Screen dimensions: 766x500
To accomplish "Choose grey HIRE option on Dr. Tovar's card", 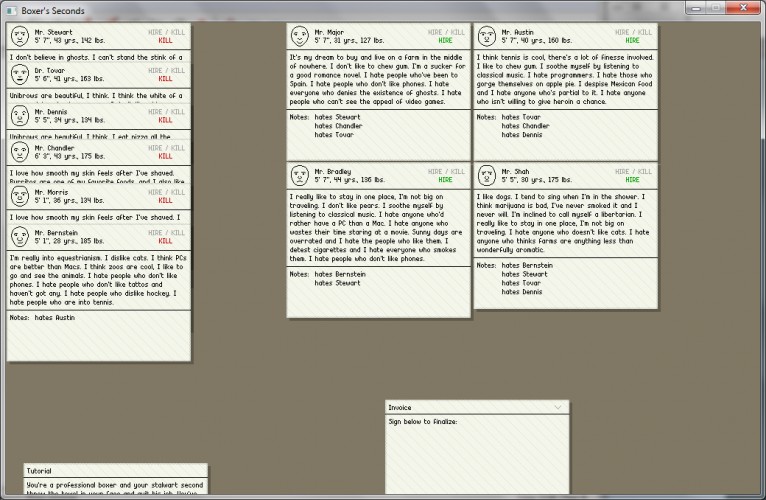I will pos(155,70).
